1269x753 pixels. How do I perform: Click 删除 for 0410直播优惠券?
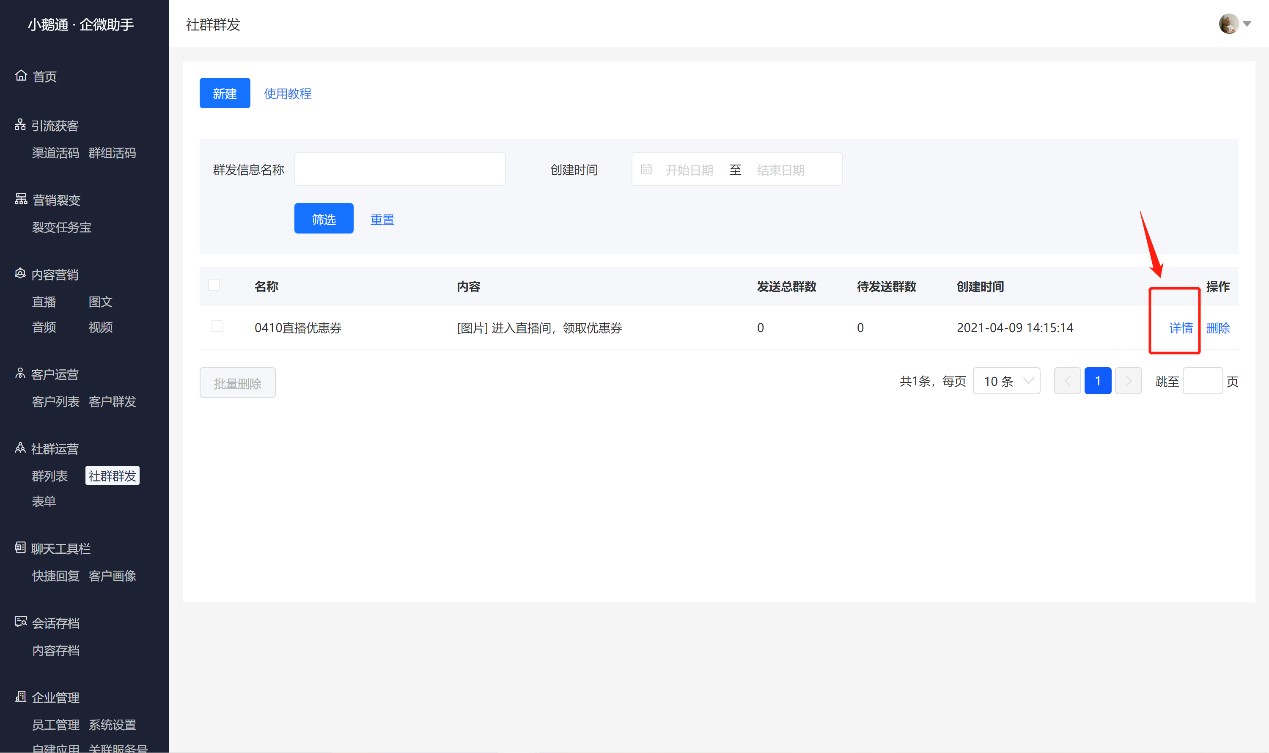(1218, 328)
